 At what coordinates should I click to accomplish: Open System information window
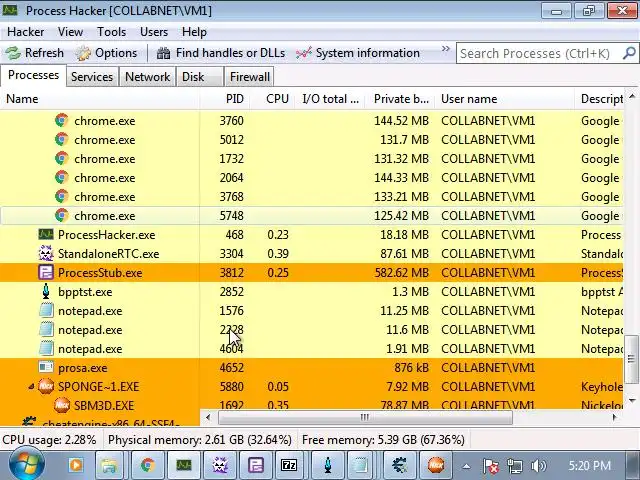point(358,53)
